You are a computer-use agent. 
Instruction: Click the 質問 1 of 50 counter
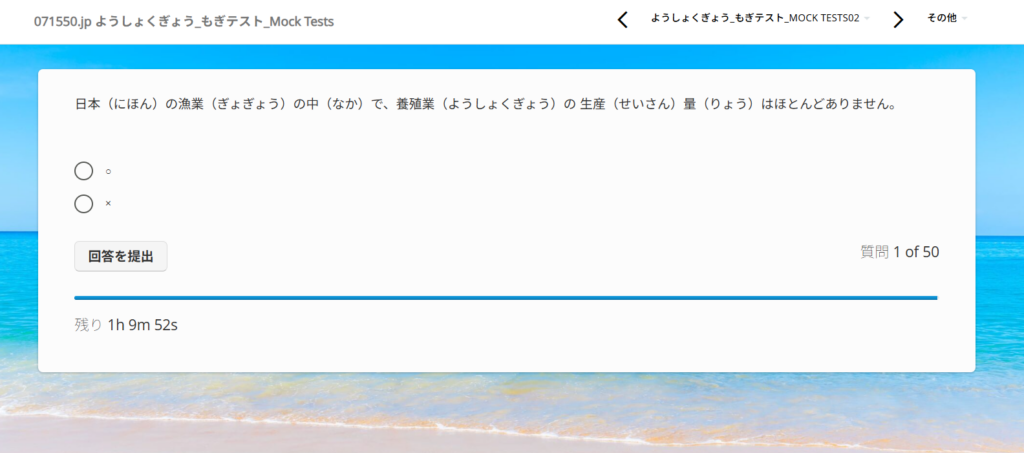click(899, 252)
